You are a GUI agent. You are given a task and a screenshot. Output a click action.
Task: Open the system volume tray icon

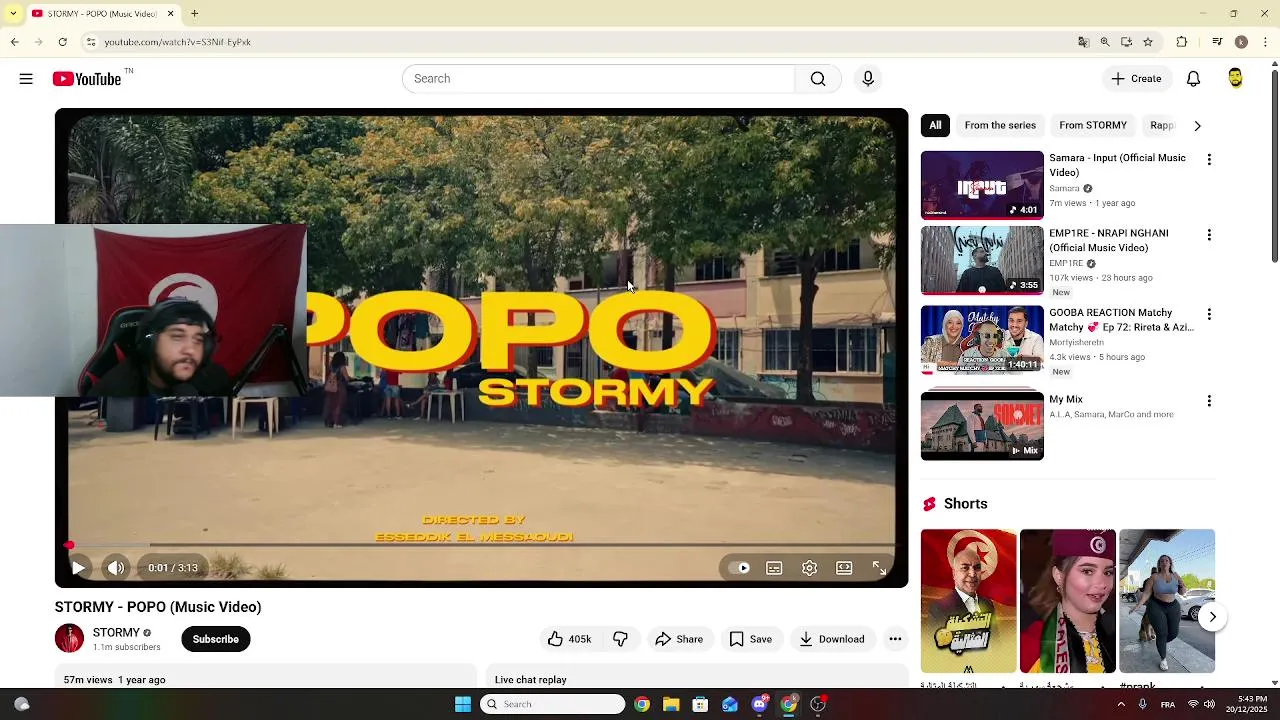[x=1210, y=704]
